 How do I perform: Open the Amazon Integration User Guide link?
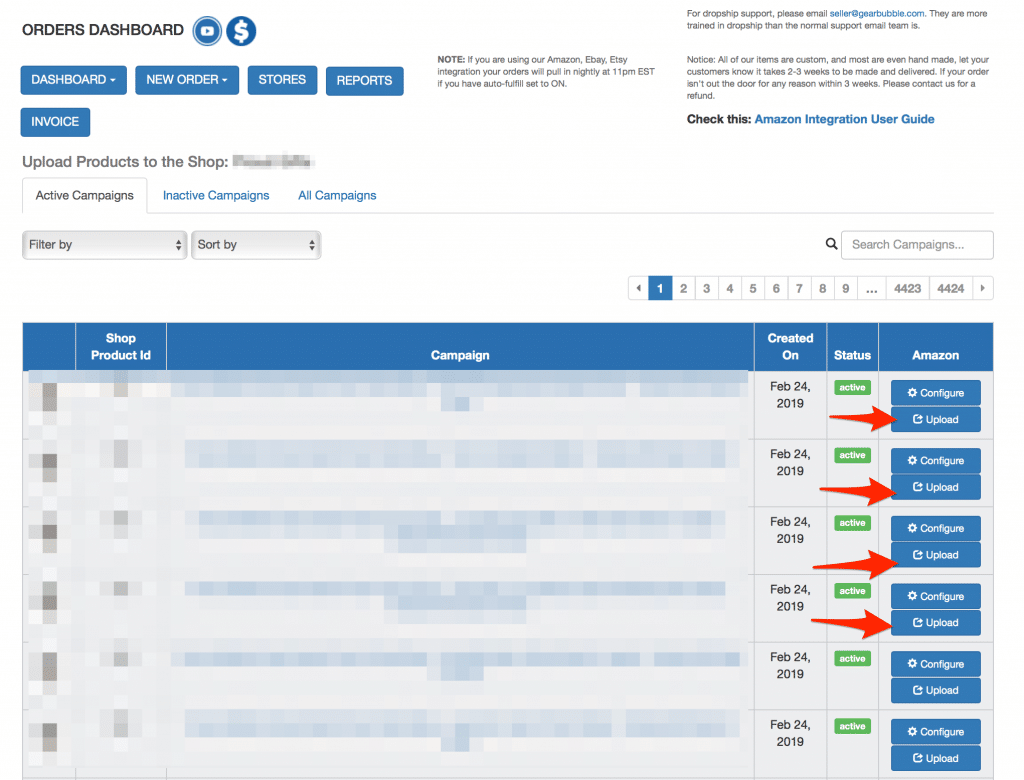click(x=844, y=119)
